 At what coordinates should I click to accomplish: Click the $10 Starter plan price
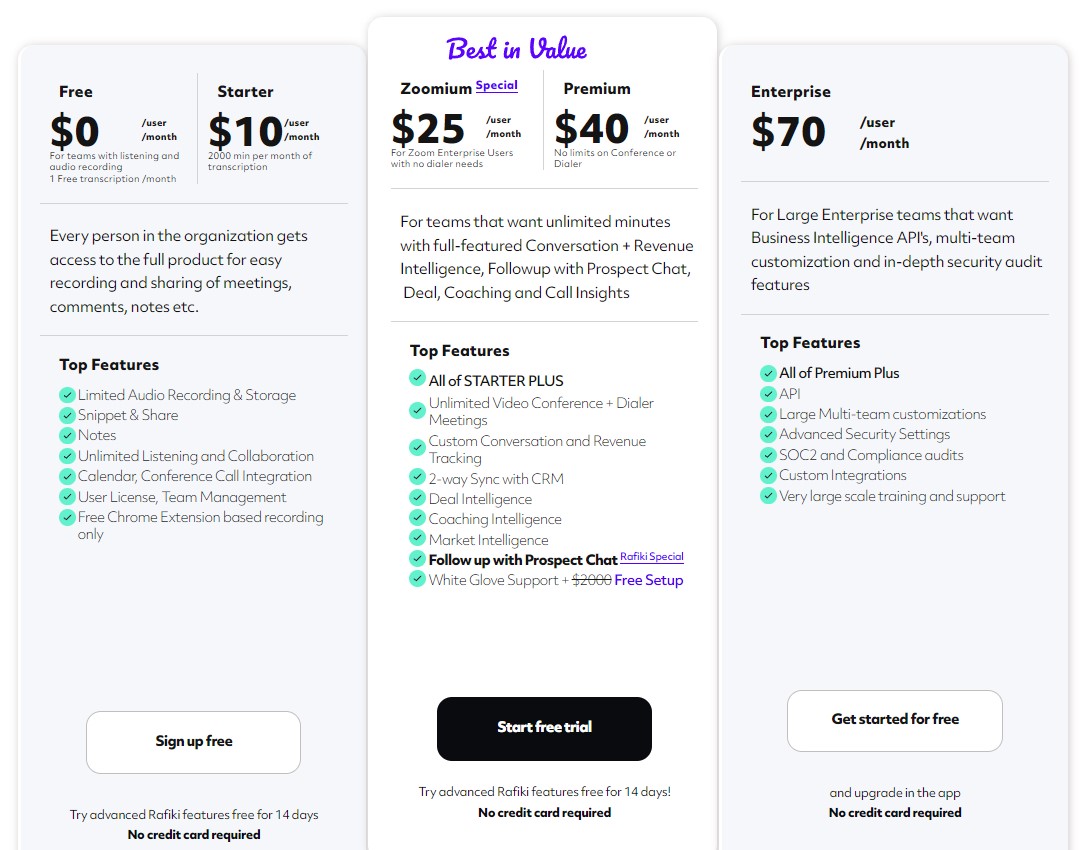click(246, 132)
